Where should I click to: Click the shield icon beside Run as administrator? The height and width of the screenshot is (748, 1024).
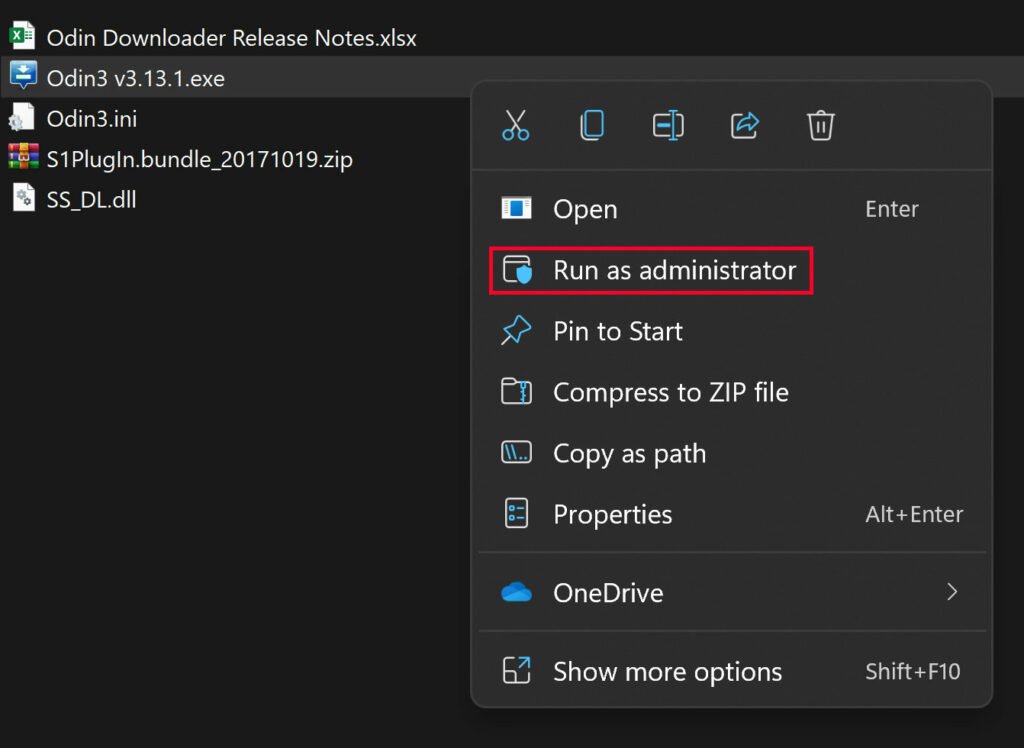pyautogui.click(x=517, y=270)
